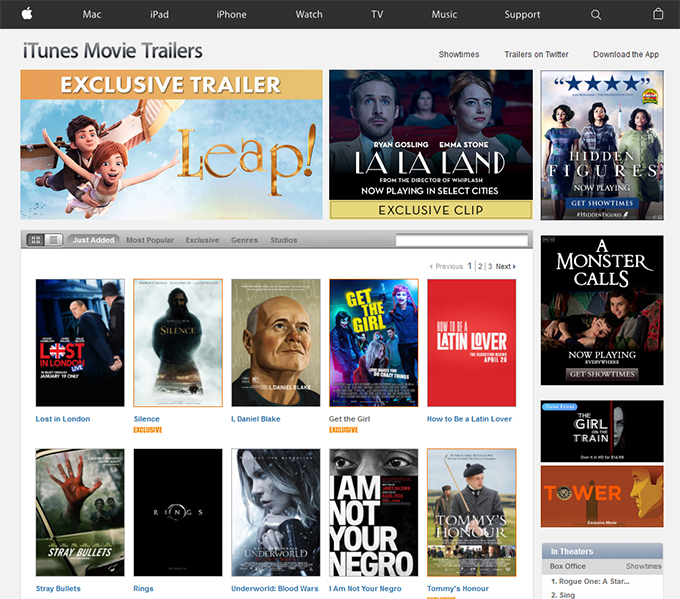Click the Apple logo icon
Viewport: 680px width, 599px height.
pos(27,14)
